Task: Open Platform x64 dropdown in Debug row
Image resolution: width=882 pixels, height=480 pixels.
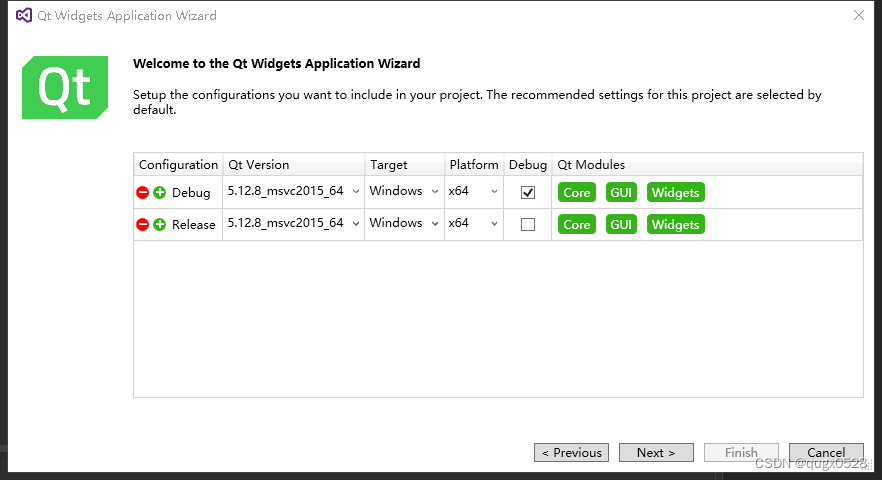Action: click(474, 191)
